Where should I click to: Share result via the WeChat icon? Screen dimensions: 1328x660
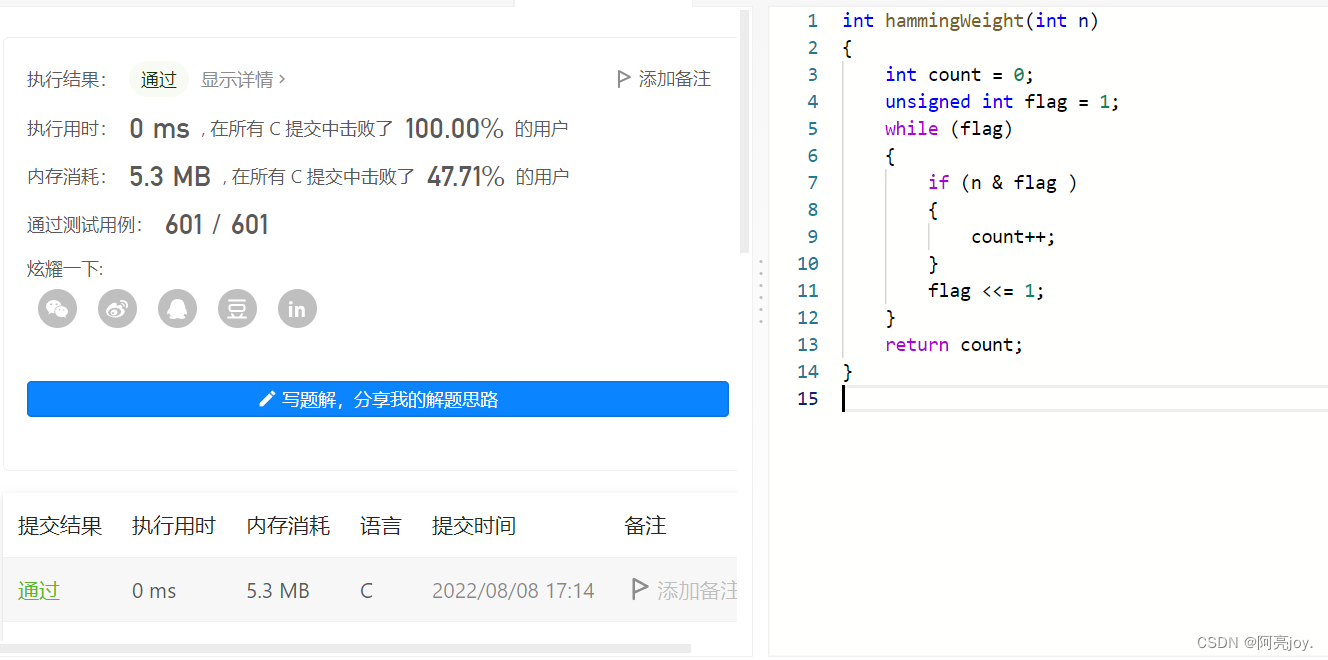pos(57,309)
